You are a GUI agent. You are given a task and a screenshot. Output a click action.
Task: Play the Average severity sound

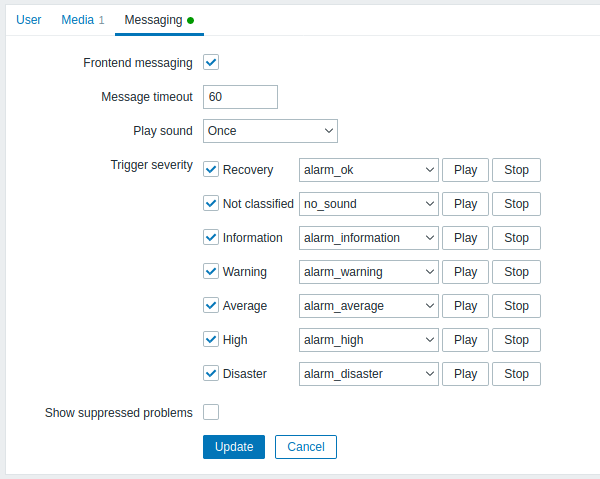pyautogui.click(x=465, y=306)
